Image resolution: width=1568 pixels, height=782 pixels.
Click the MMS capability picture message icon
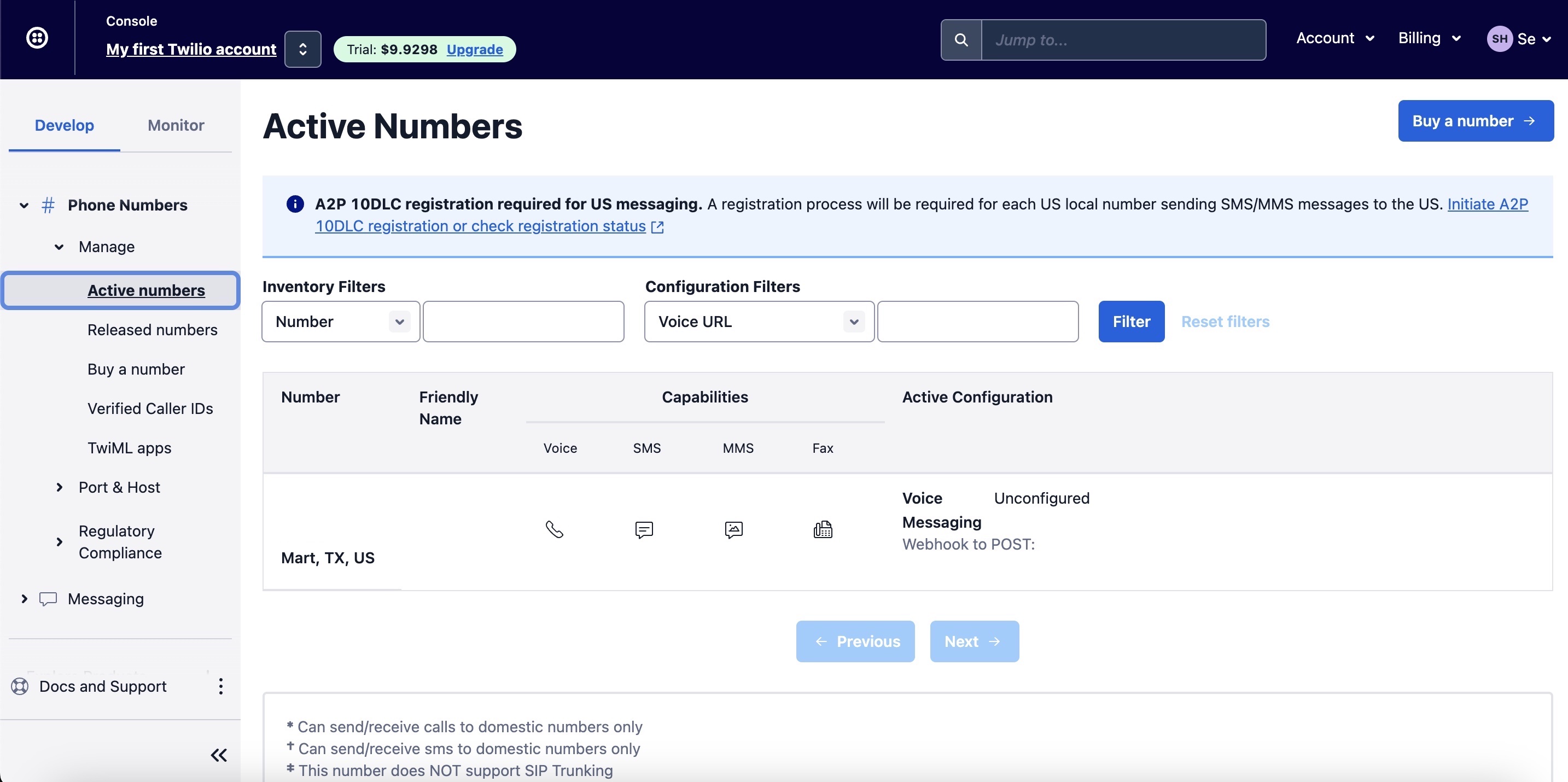point(733,529)
